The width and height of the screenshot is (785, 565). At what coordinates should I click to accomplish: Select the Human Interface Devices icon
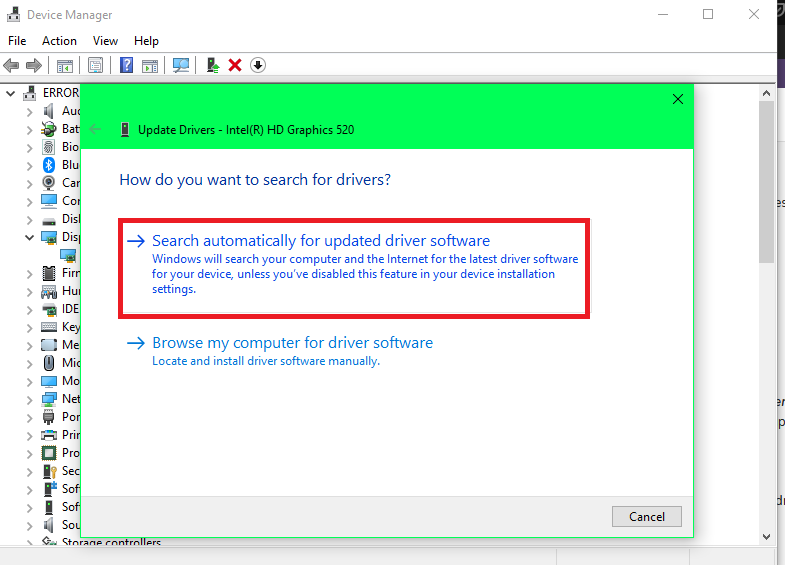(x=49, y=291)
